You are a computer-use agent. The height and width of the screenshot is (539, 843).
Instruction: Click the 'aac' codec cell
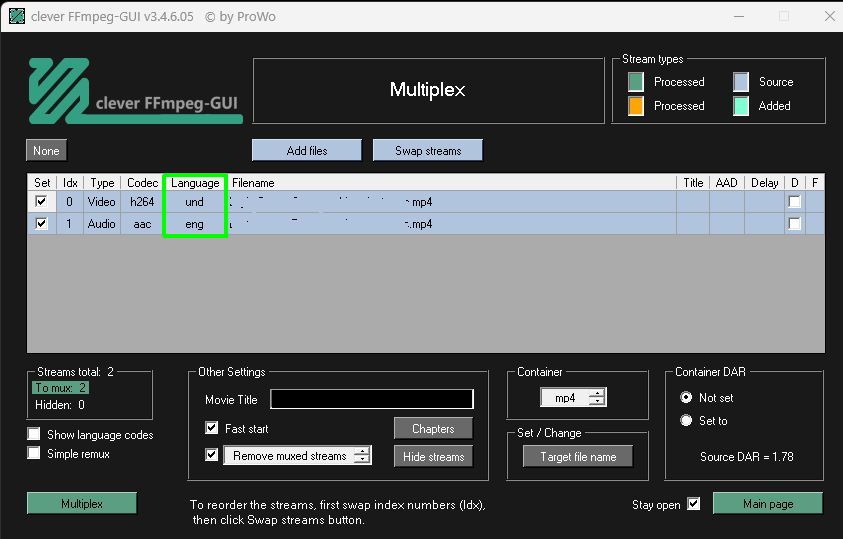click(x=142, y=224)
